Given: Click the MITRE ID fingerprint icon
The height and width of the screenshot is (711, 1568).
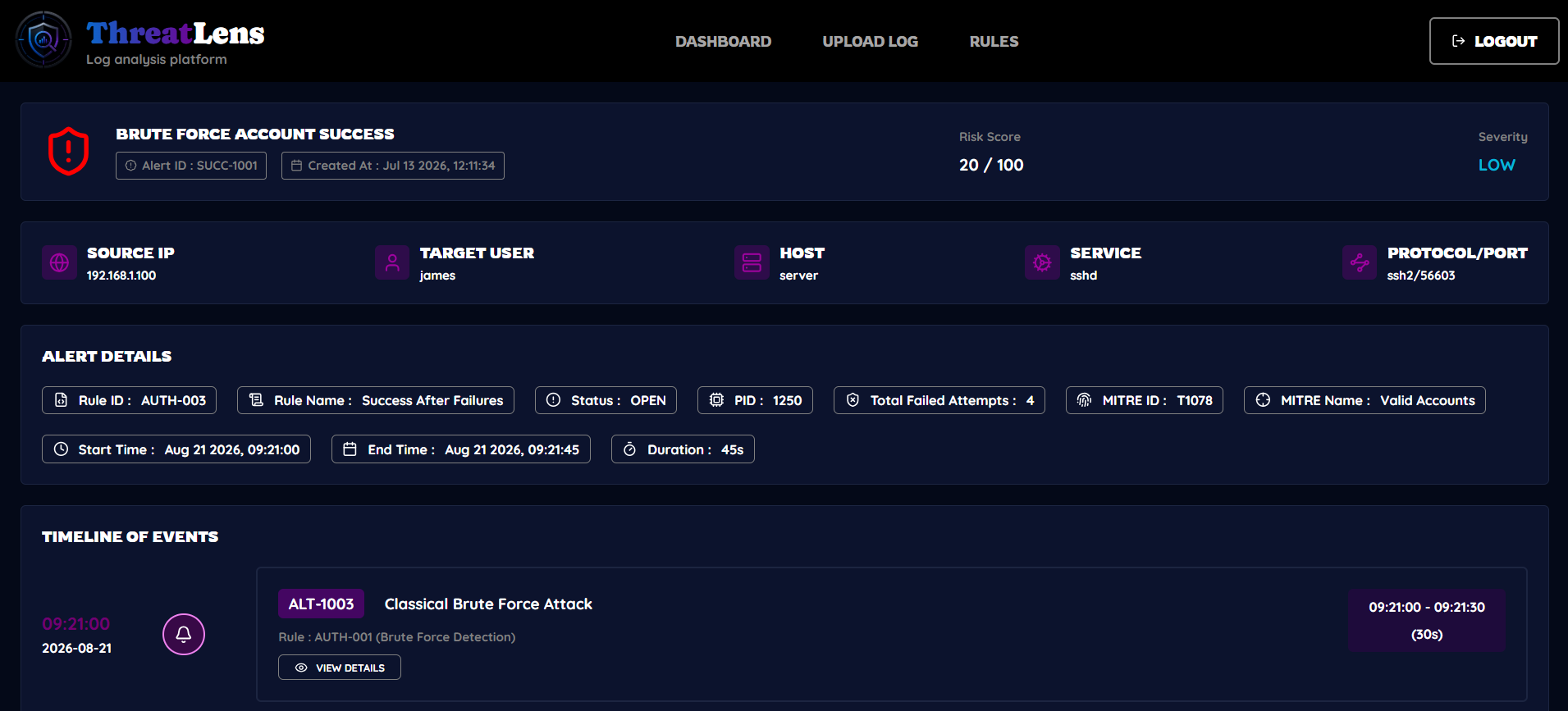Looking at the screenshot, I should pos(1084,400).
